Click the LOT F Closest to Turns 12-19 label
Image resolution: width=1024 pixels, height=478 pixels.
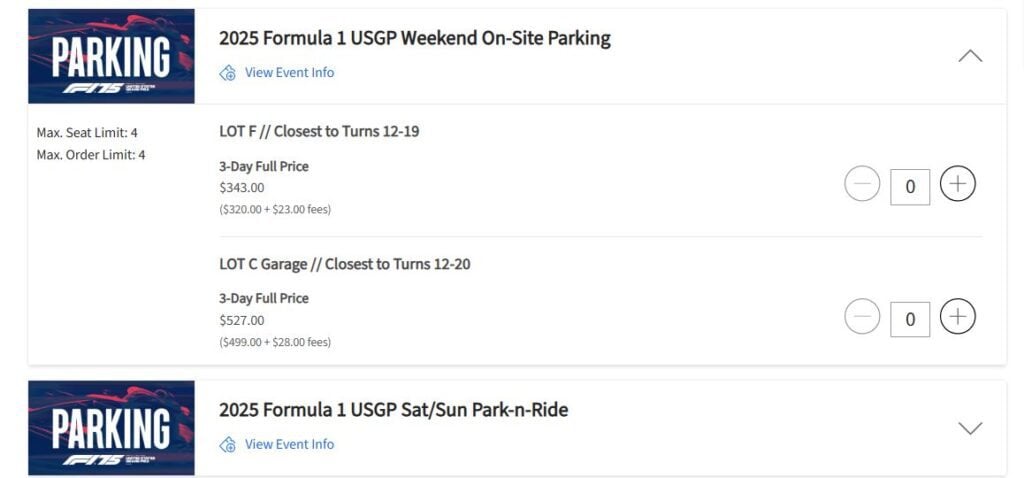(x=319, y=131)
